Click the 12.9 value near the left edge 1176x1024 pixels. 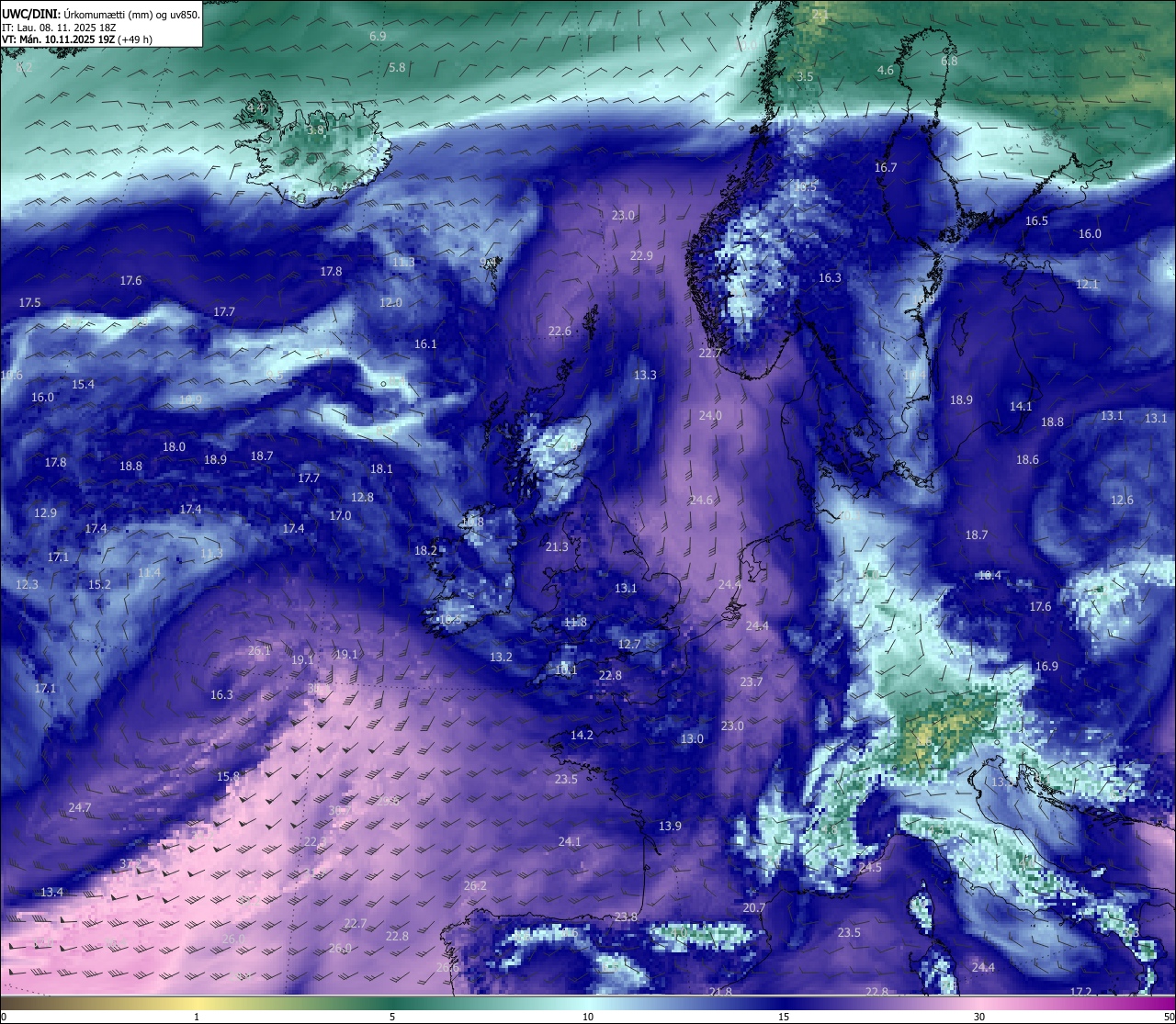[45, 513]
